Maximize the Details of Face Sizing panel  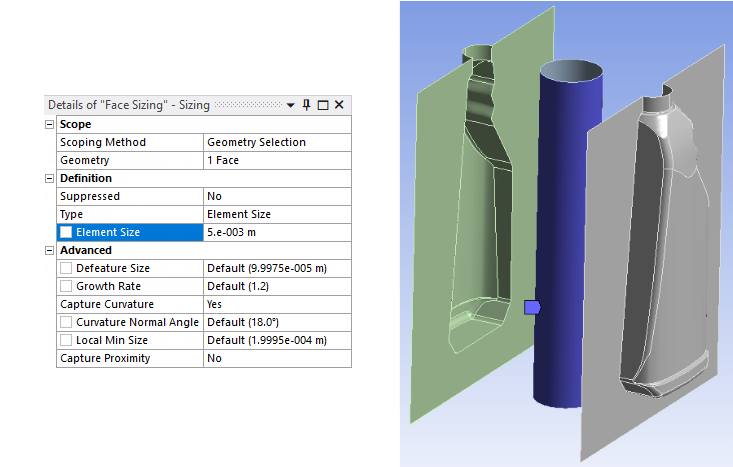click(323, 105)
